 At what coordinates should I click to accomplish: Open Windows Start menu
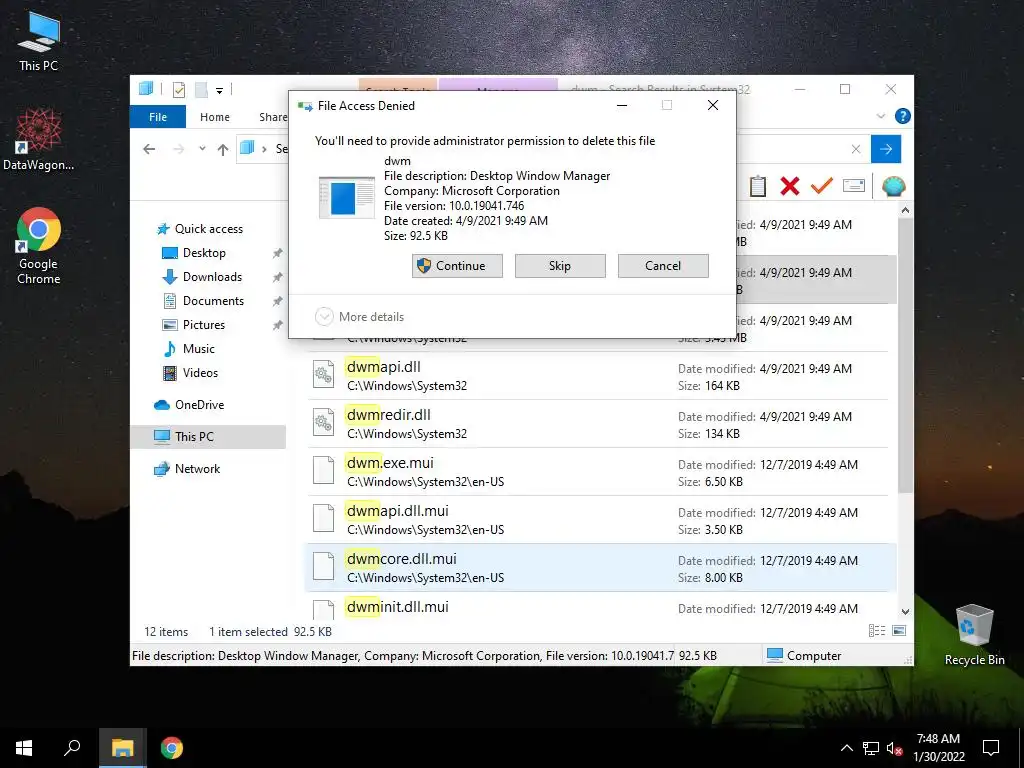24,748
